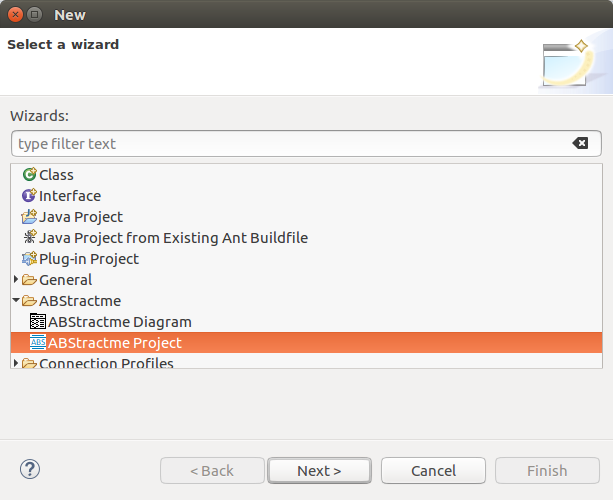Expand the General folder

[16, 280]
